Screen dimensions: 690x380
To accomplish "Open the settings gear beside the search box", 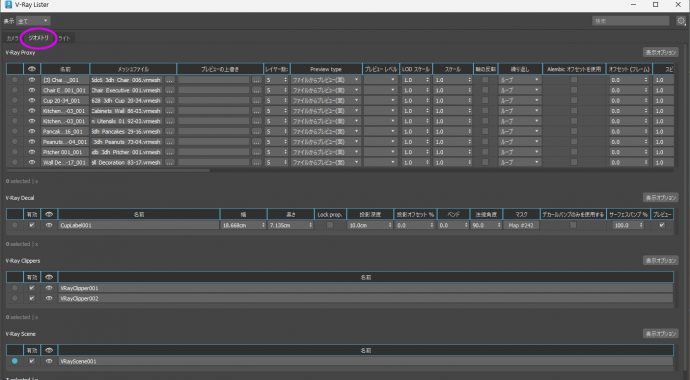I will (681, 21).
